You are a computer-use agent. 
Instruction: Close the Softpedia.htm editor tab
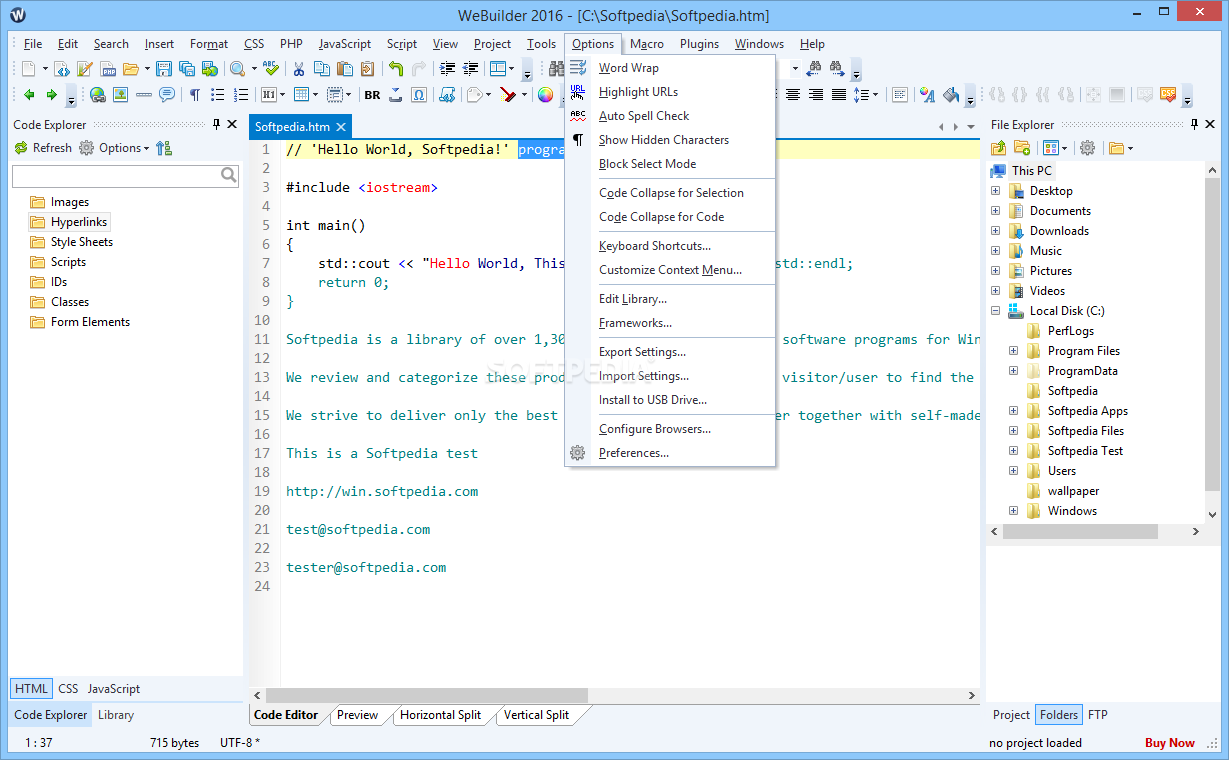tap(340, 127)
